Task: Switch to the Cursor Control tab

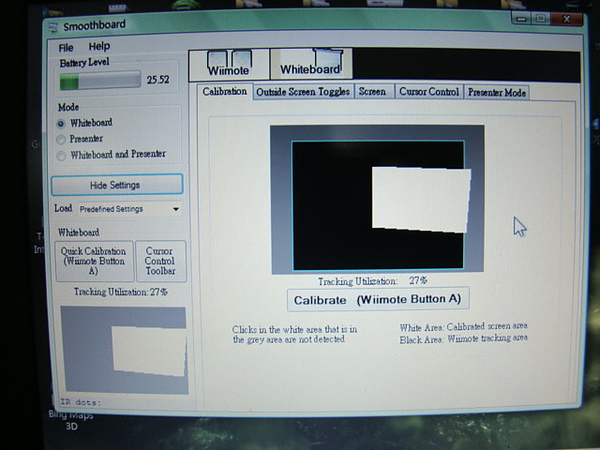Action: click(429, 92)
